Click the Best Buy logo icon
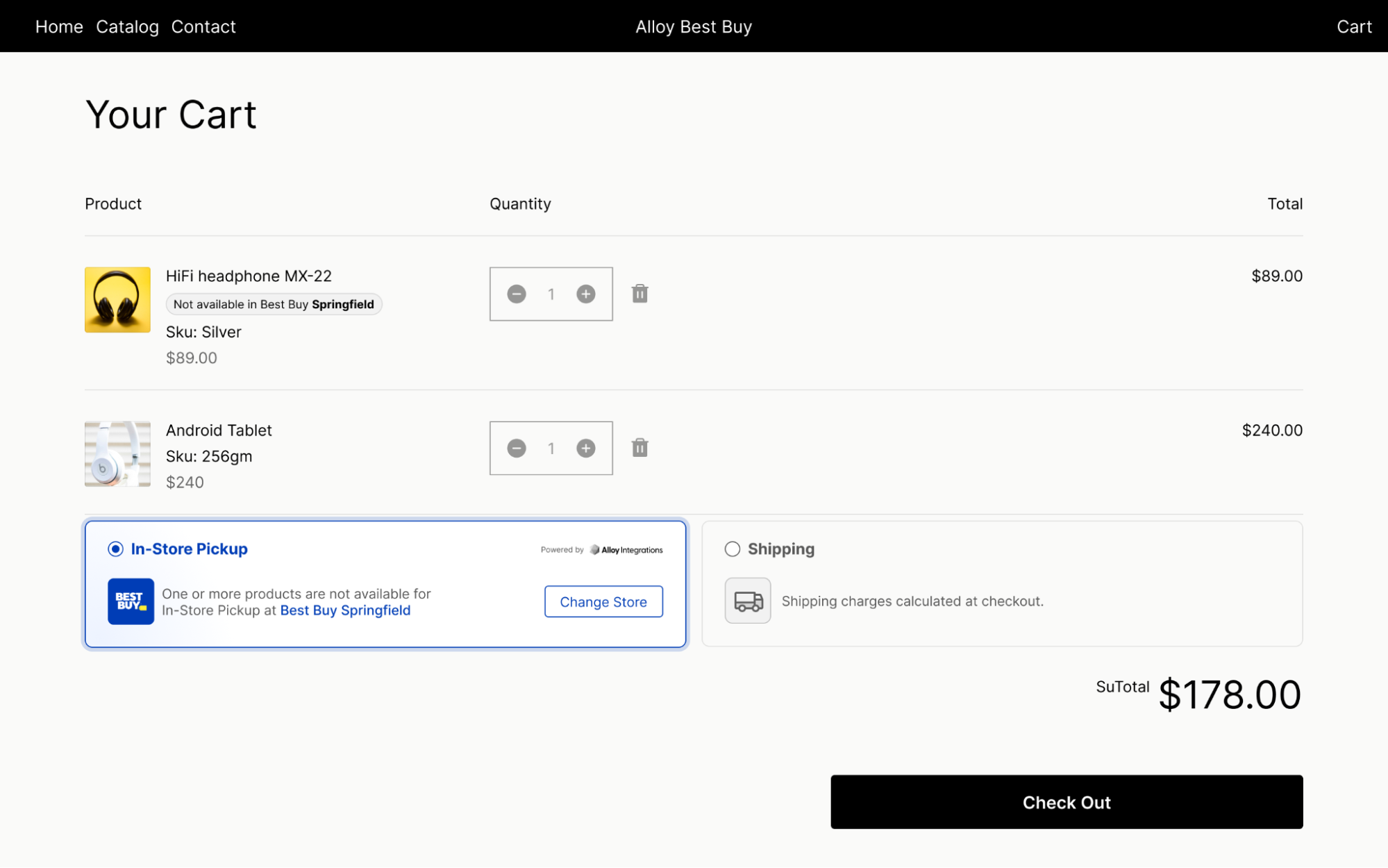This screenshot has height=868, width=1388. 131,601
